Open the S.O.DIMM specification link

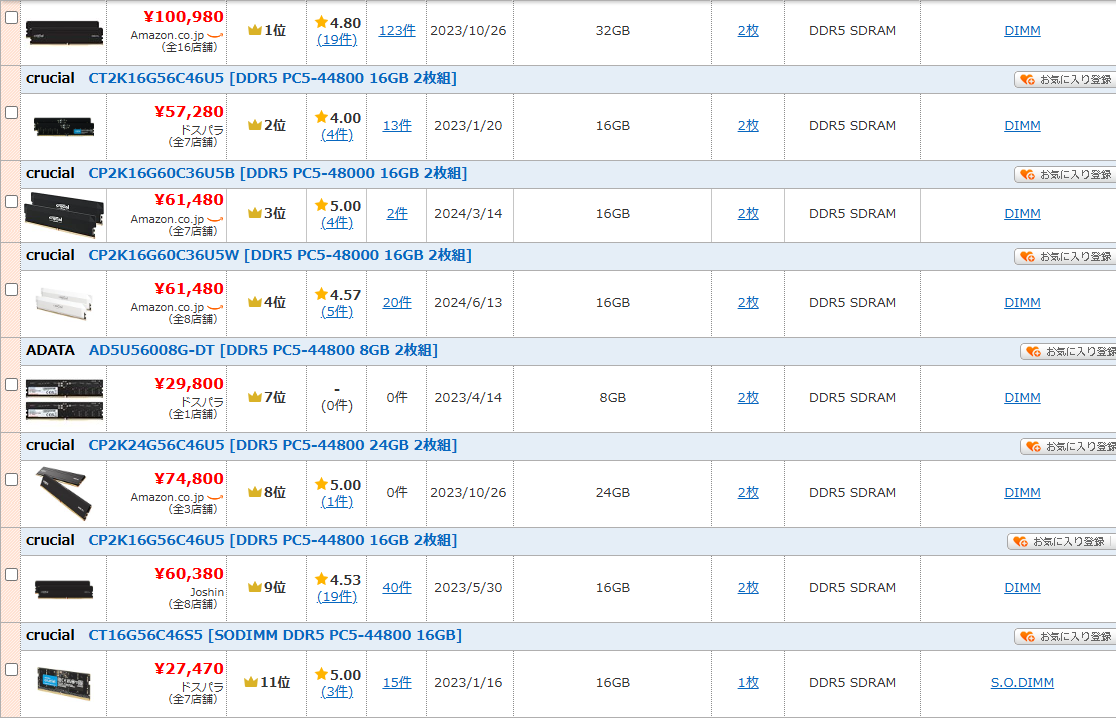[x=1022, y=683]
